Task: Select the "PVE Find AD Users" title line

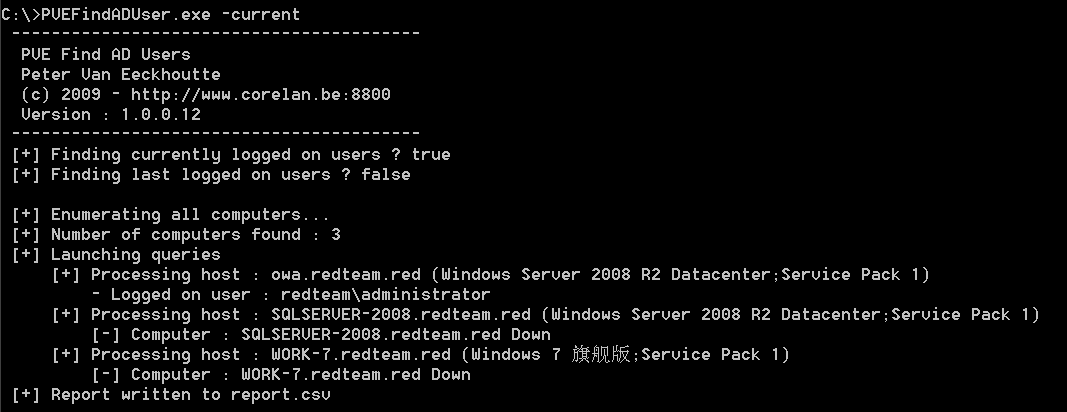Action: coord(105,54)
